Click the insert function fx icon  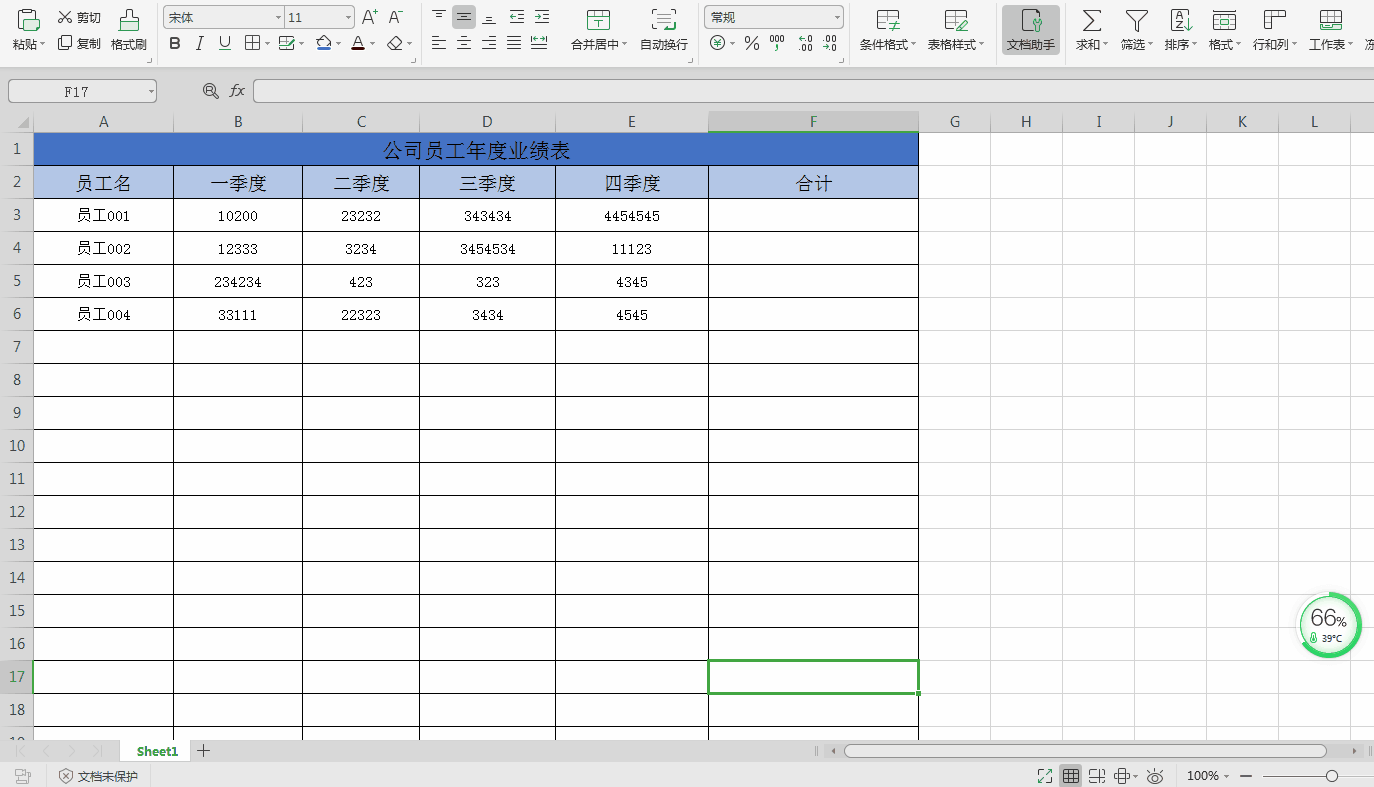click(237, 91)
